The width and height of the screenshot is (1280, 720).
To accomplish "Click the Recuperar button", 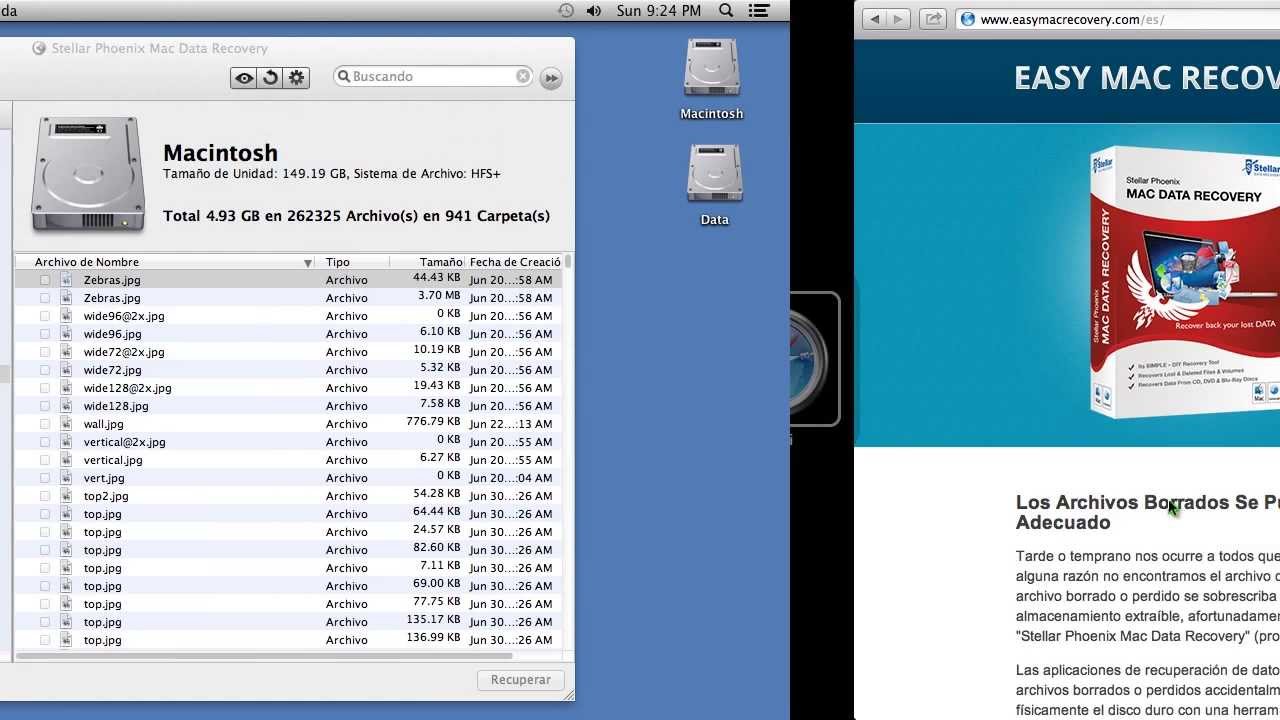I will point(521,680).
